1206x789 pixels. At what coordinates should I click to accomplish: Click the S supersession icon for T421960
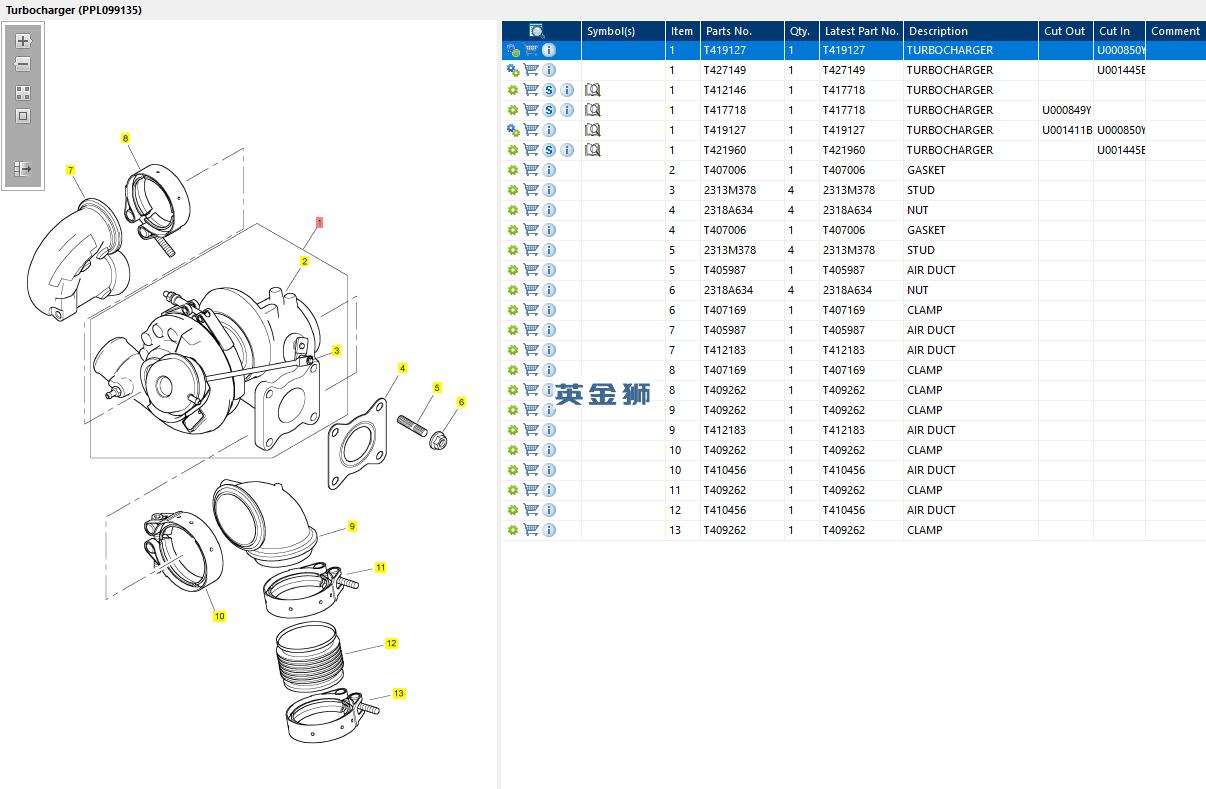(549, 150)
